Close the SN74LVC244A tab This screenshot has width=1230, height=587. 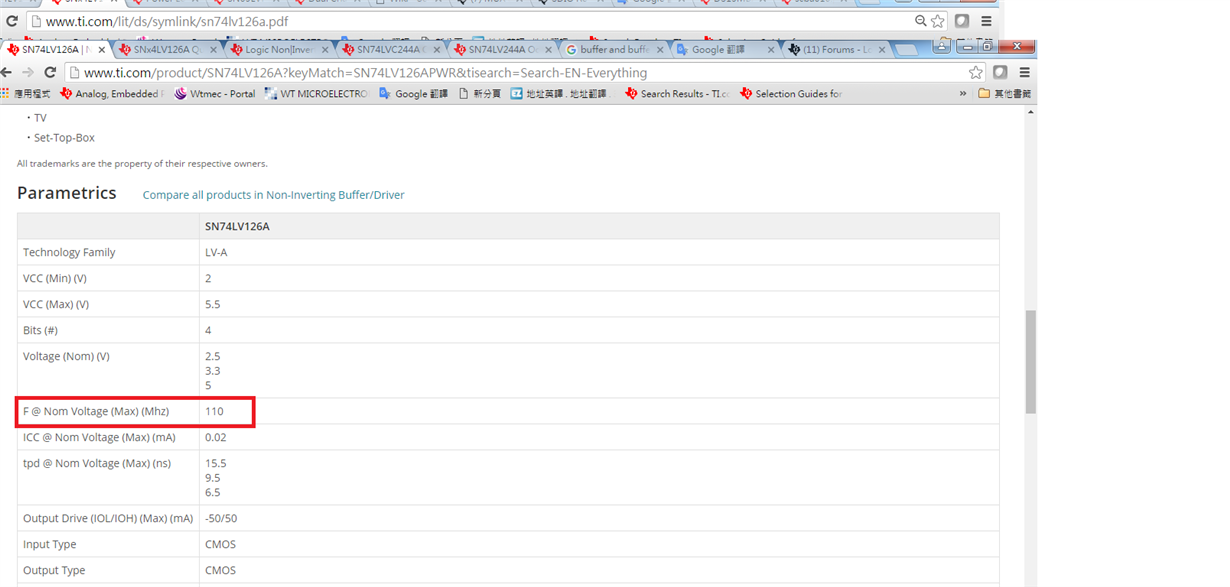(x=436, y=49)
